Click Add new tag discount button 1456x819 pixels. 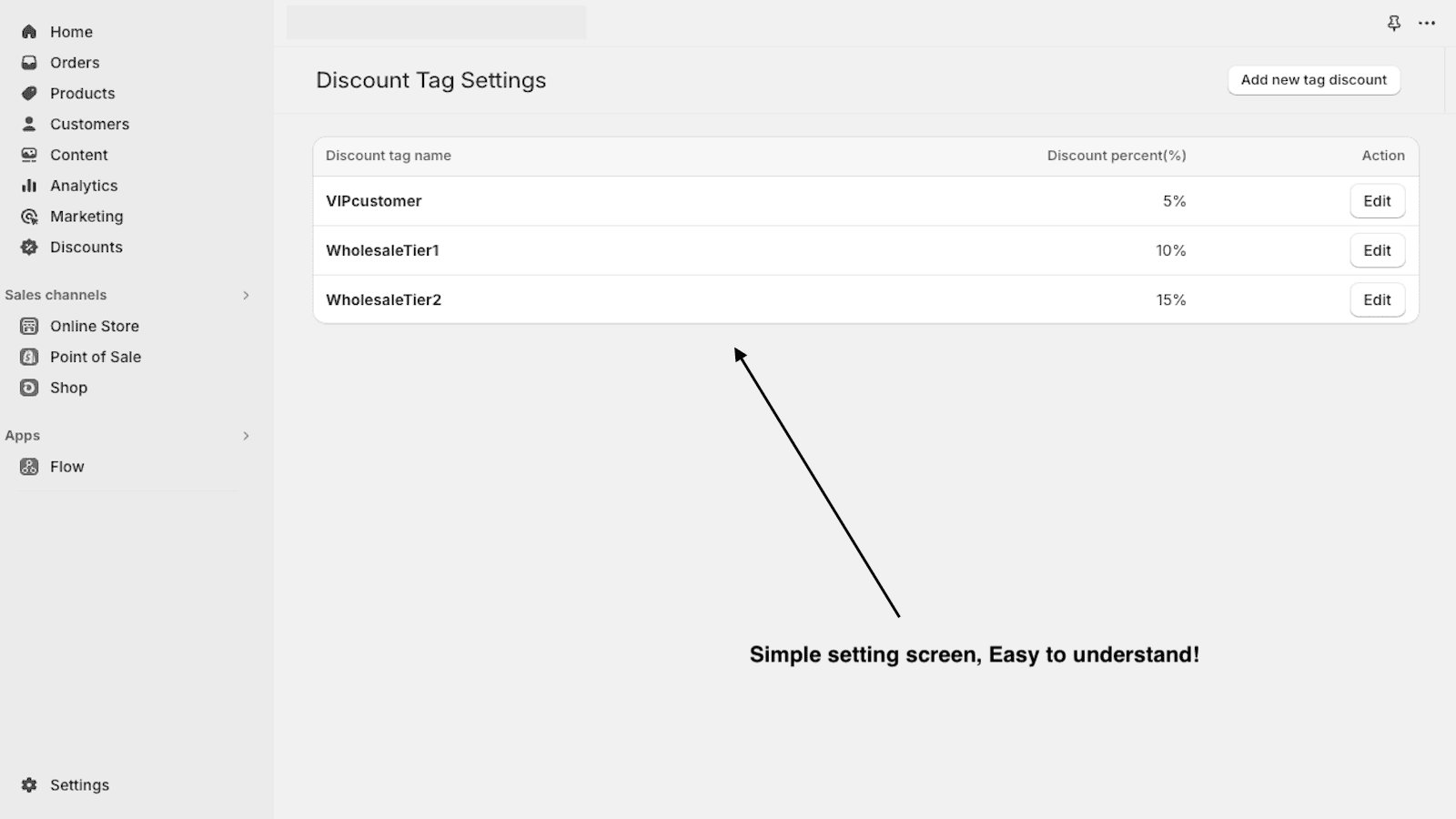[1313, 80]
